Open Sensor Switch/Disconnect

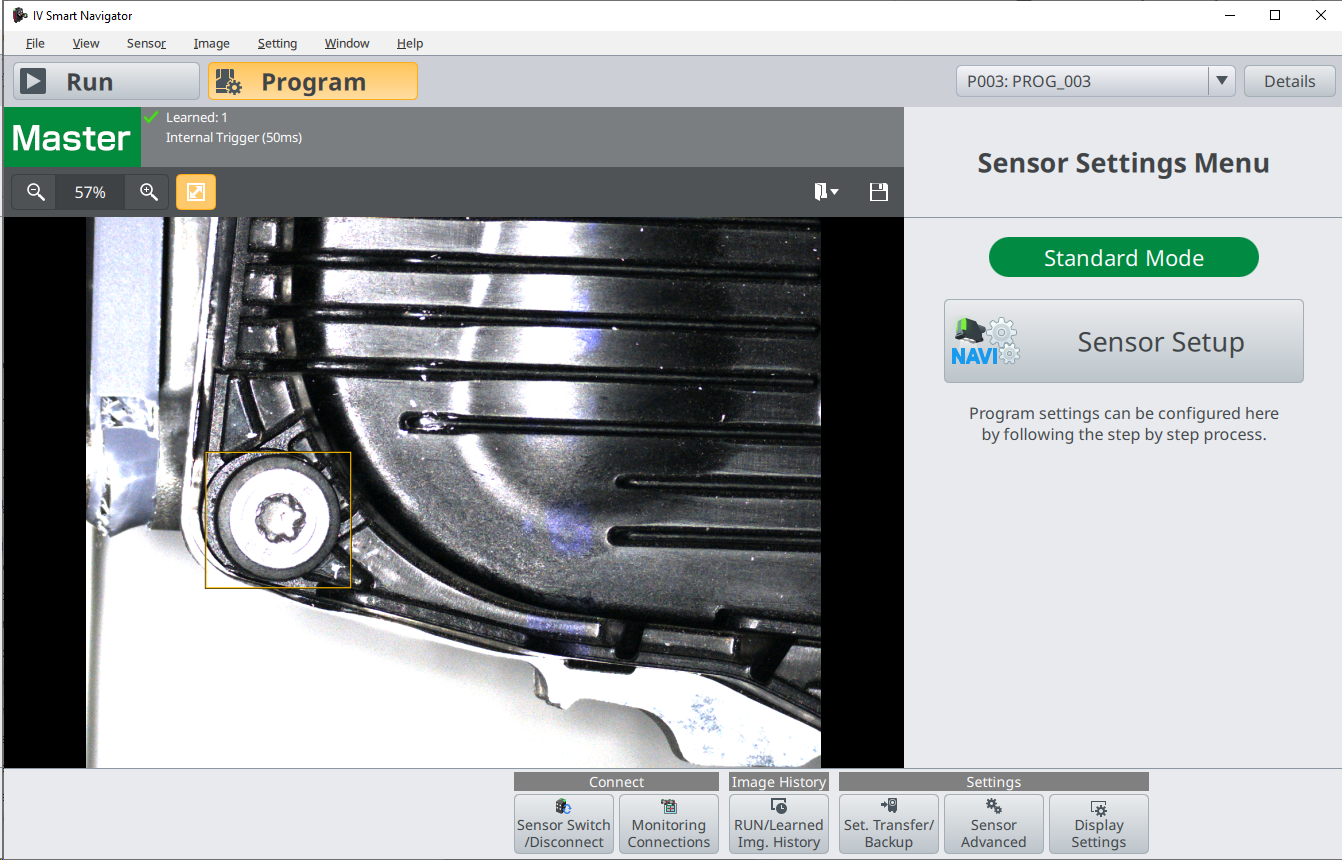tap(564, 824)
